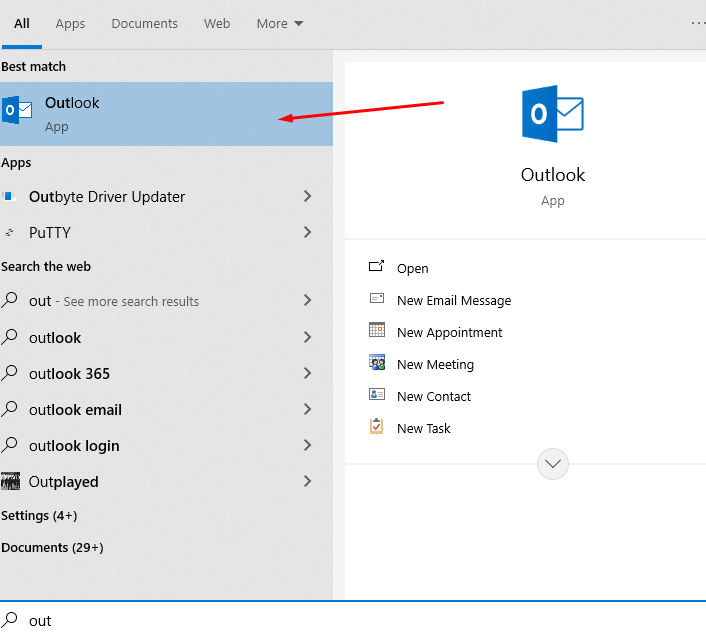Expand Outbyte Driver Updater chevron

(308, 196)
